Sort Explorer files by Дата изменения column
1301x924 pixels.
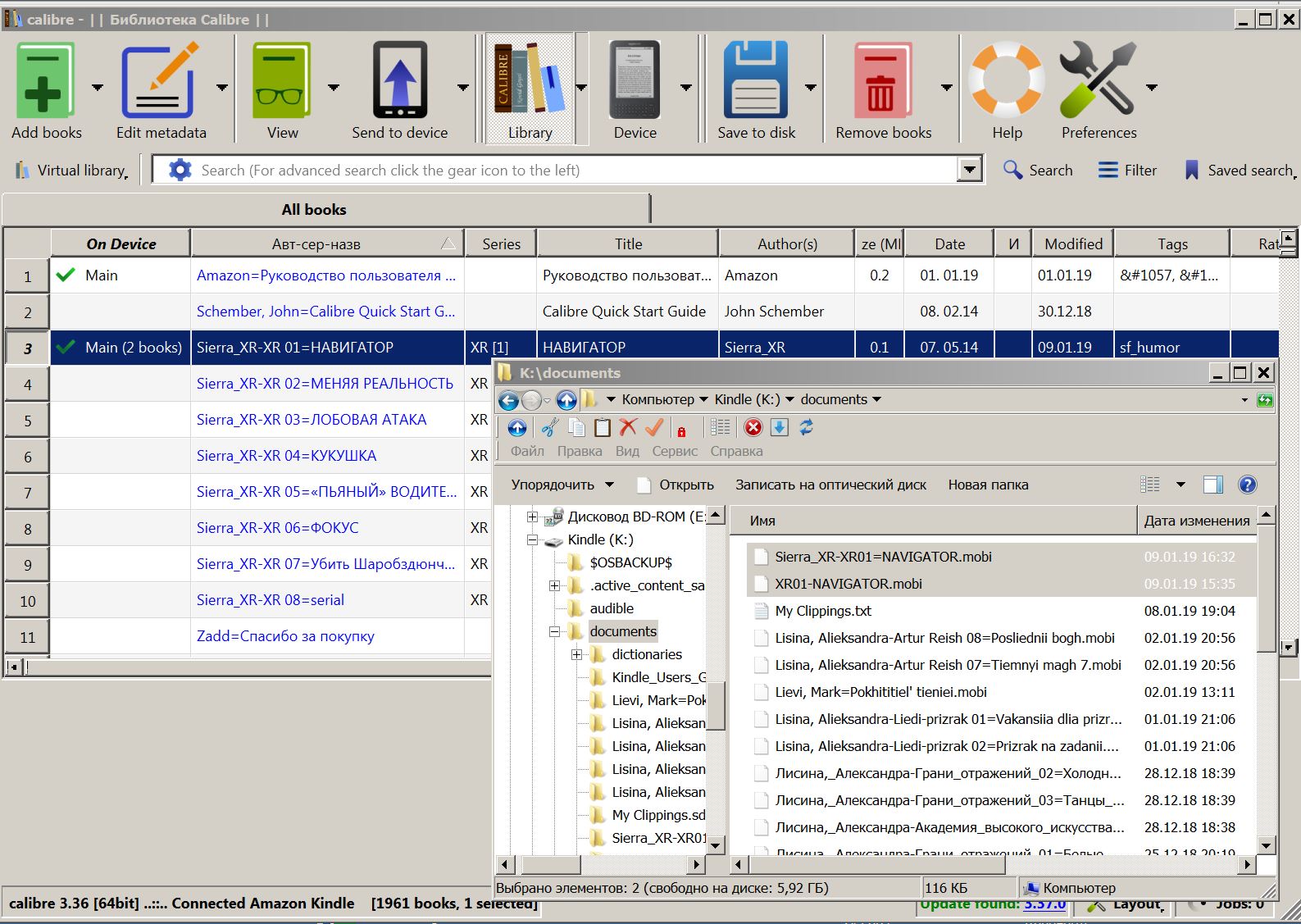coord(1196,521)
